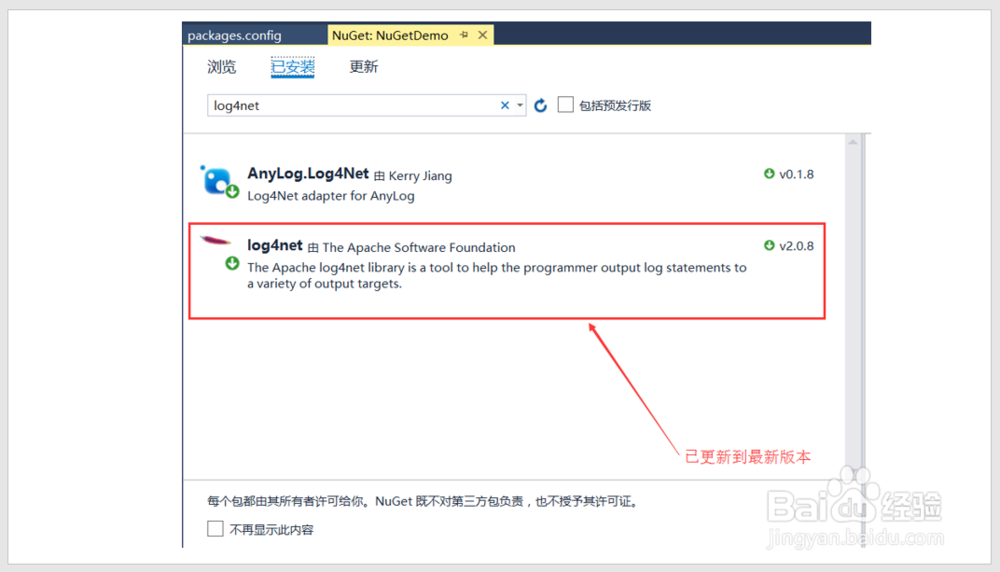Select the log4net feather logo
Screen dimensions: 1000x572
[216, 240]
